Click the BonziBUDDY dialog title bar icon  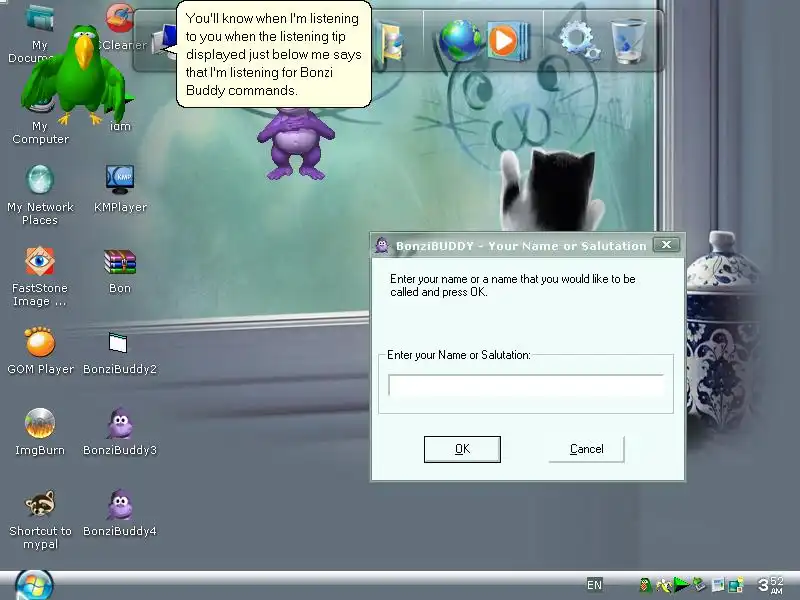coord(382,245)
